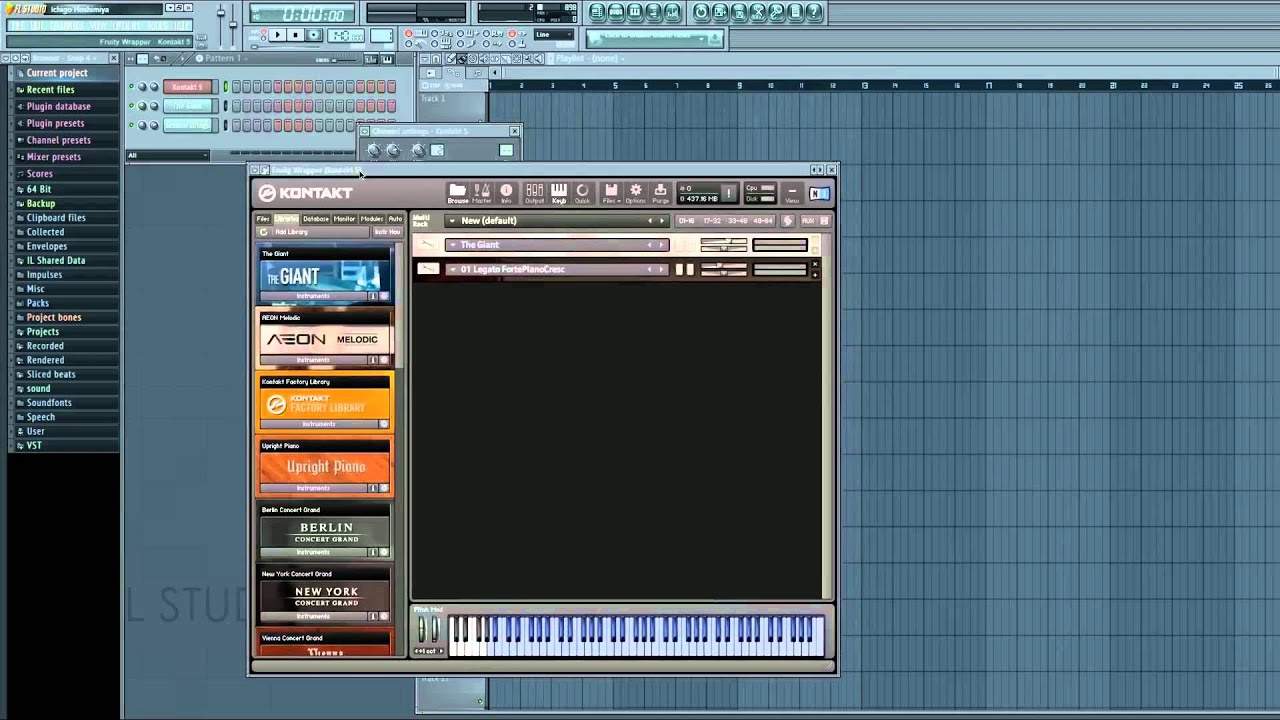Screen dimensions: 1280x720
Task: Toggle mute LED of the third step sequencer channel
Action: [131, 125]
